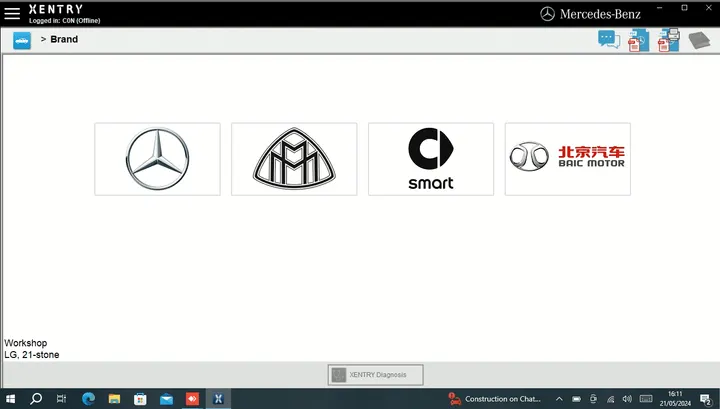Click the XENTRY Diagnosis button
The height and width of the screenshot is (409, 720).
[376, 375]
